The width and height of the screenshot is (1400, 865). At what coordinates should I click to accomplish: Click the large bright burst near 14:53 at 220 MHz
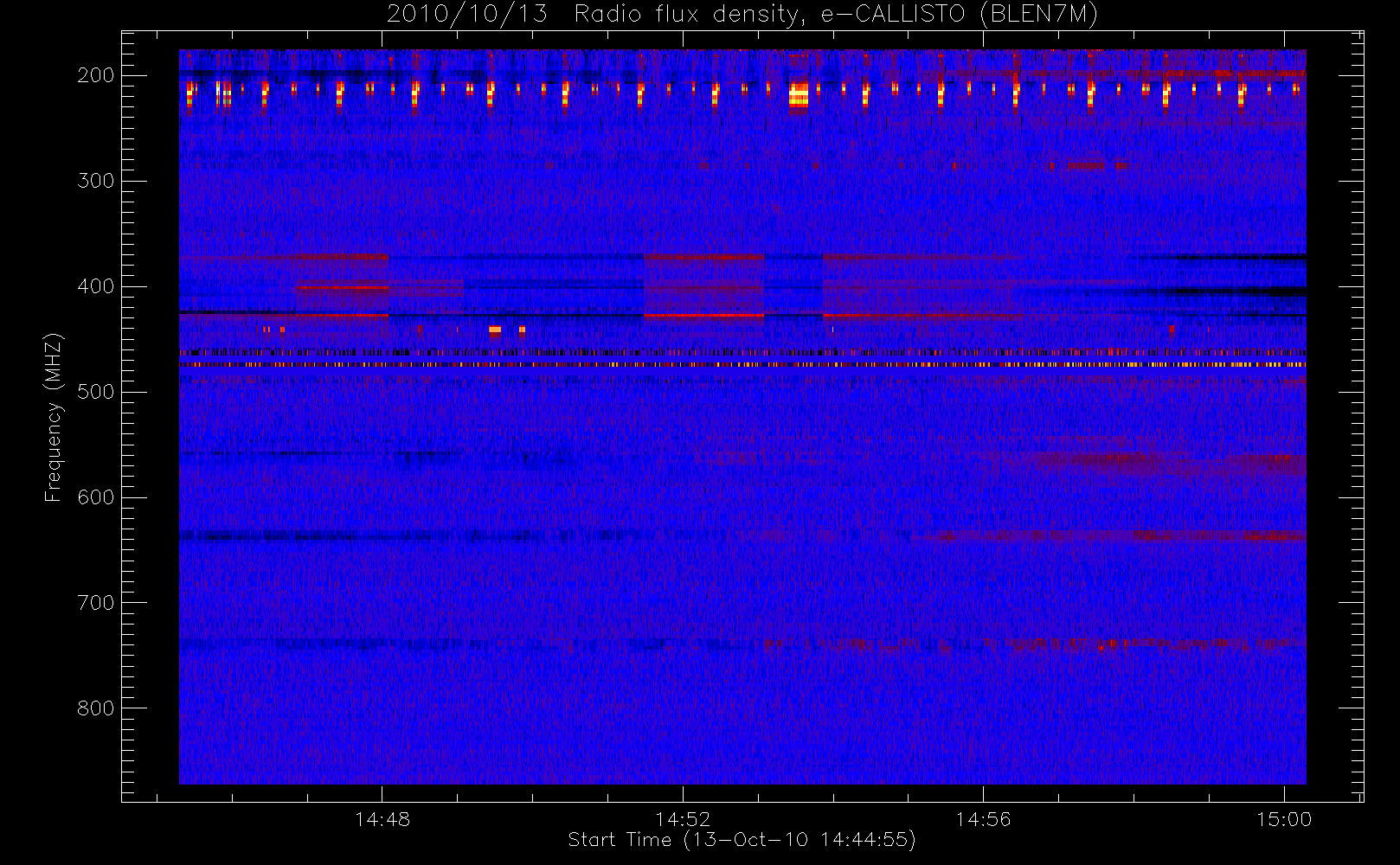point(798,94)
